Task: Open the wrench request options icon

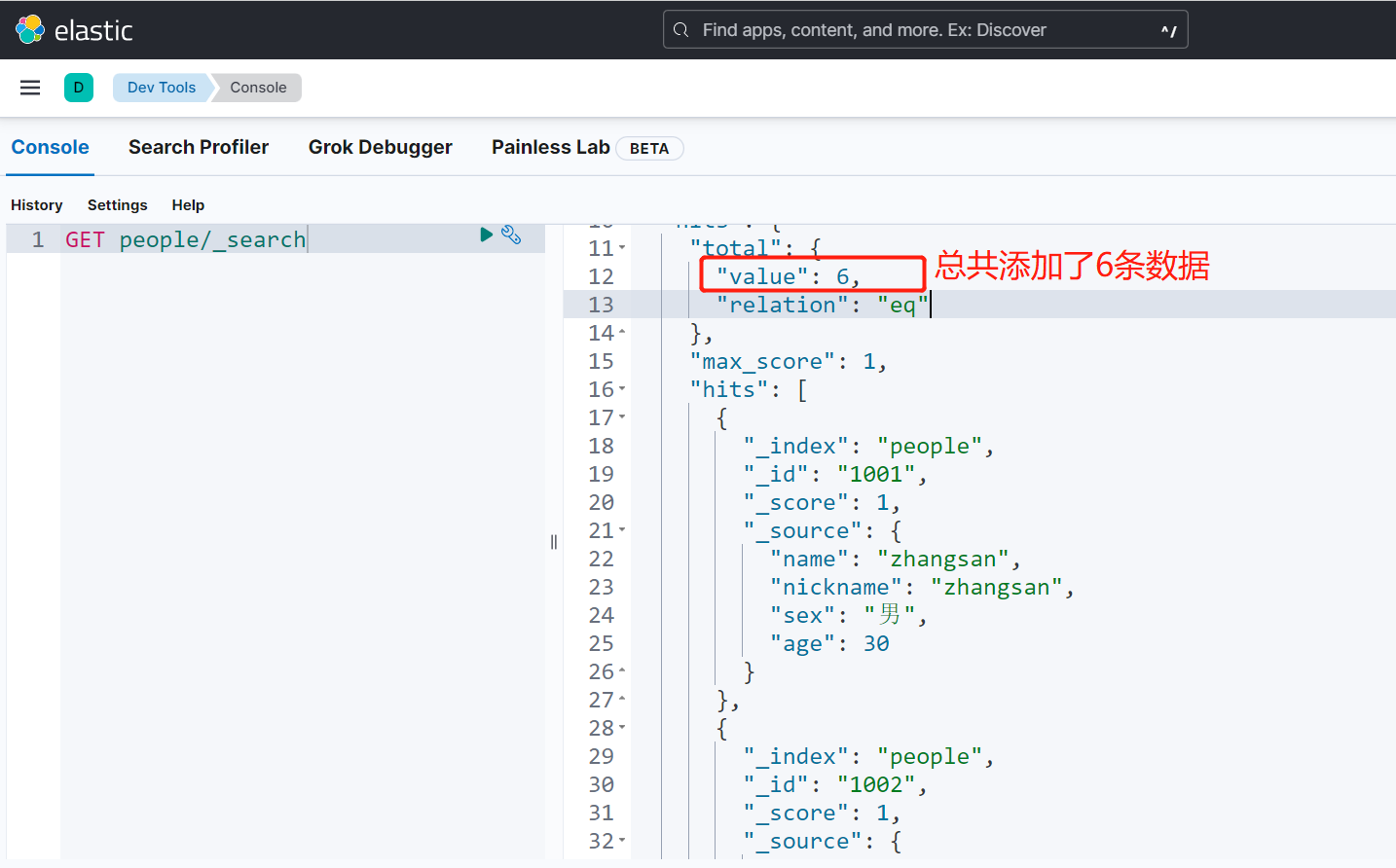Action: coord(511,235)
